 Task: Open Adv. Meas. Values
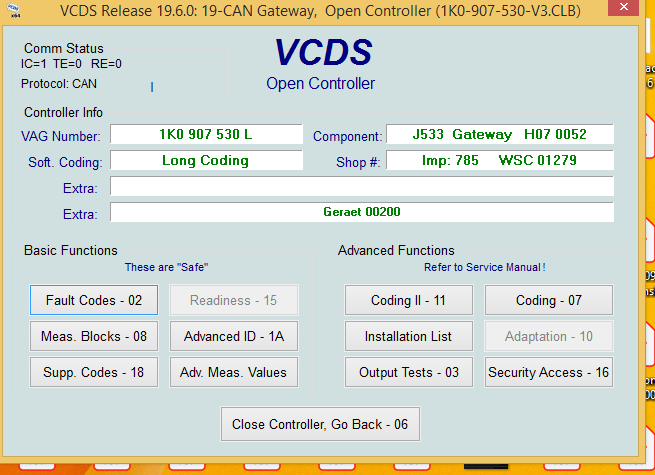point(234,372)
